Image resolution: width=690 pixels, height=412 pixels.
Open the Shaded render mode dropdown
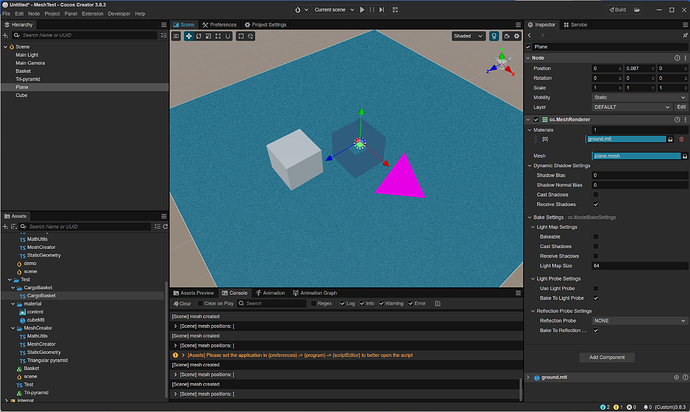click(x=468, y=36)
